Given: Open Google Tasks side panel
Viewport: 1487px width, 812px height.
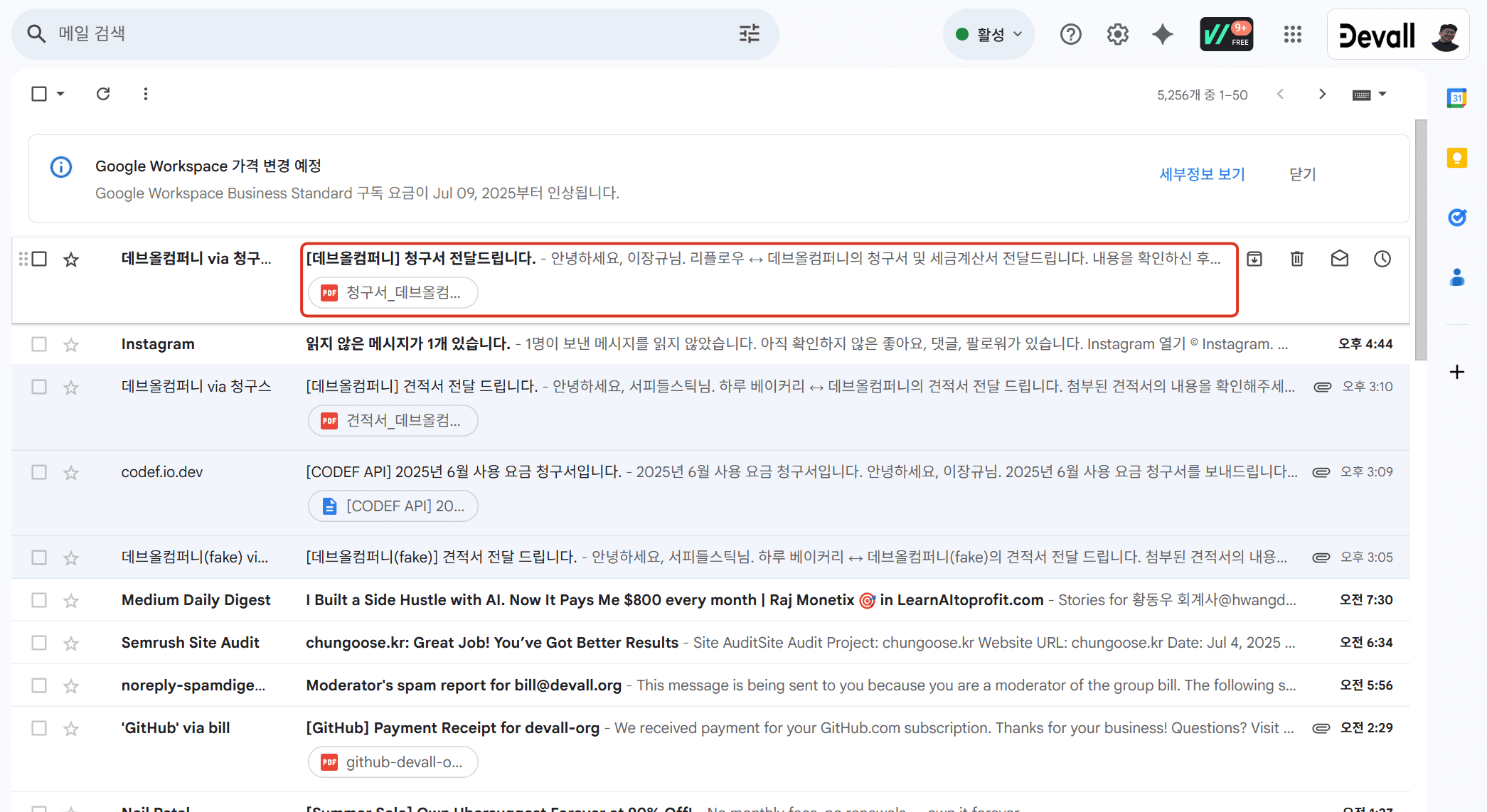Looking at the screenshot, I should pos(1456,218).
